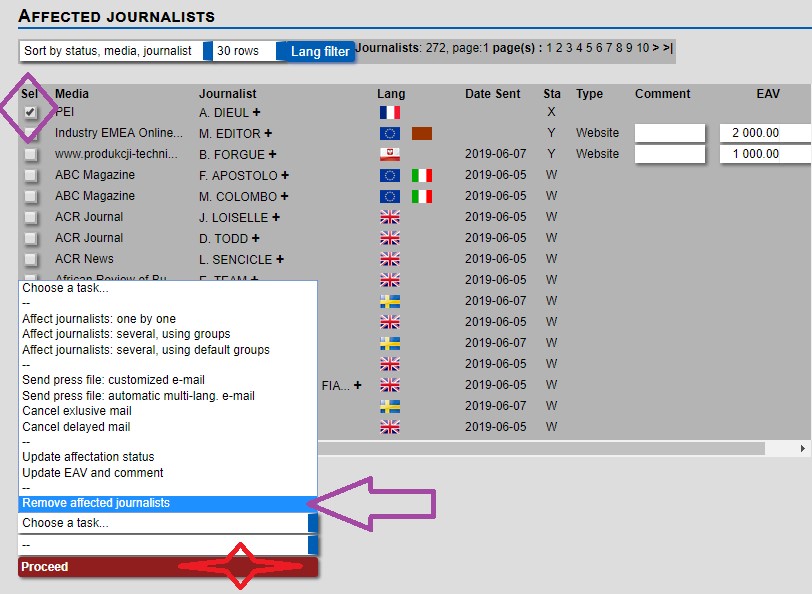Open the Sort by status, media, journalist dropdown
The width and height of the screenshot is (812, 594).
tap(115, 51)
